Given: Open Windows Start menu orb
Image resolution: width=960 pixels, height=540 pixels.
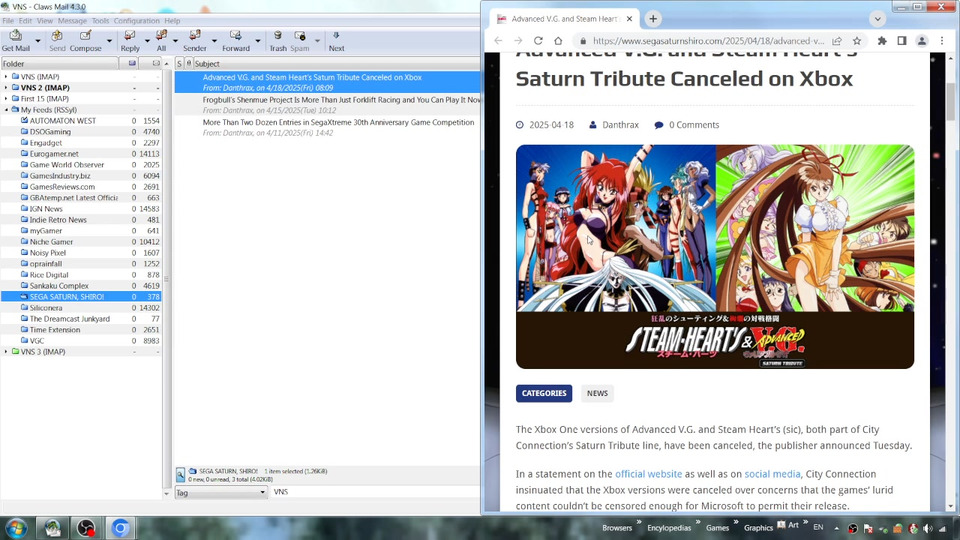Looking at the screenshot, I should 16,528.
